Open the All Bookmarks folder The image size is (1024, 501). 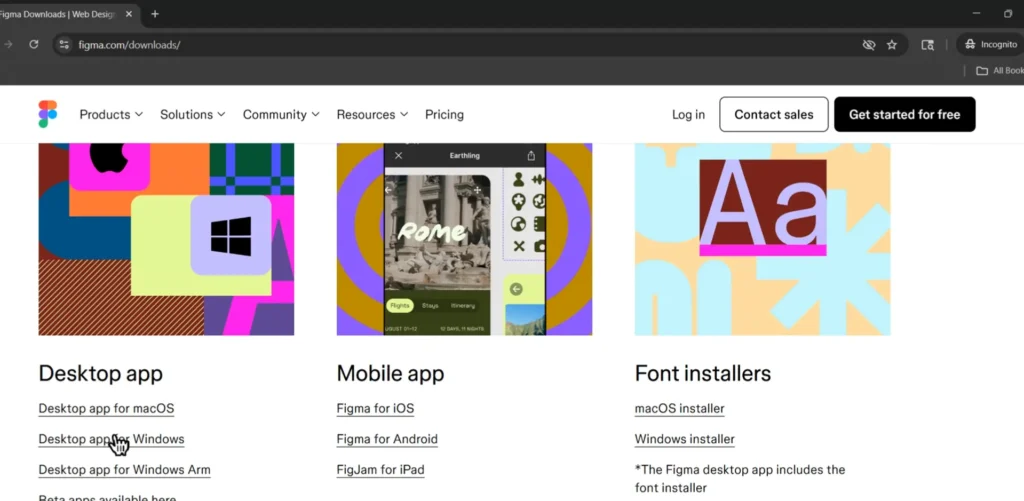(1000, 71)
